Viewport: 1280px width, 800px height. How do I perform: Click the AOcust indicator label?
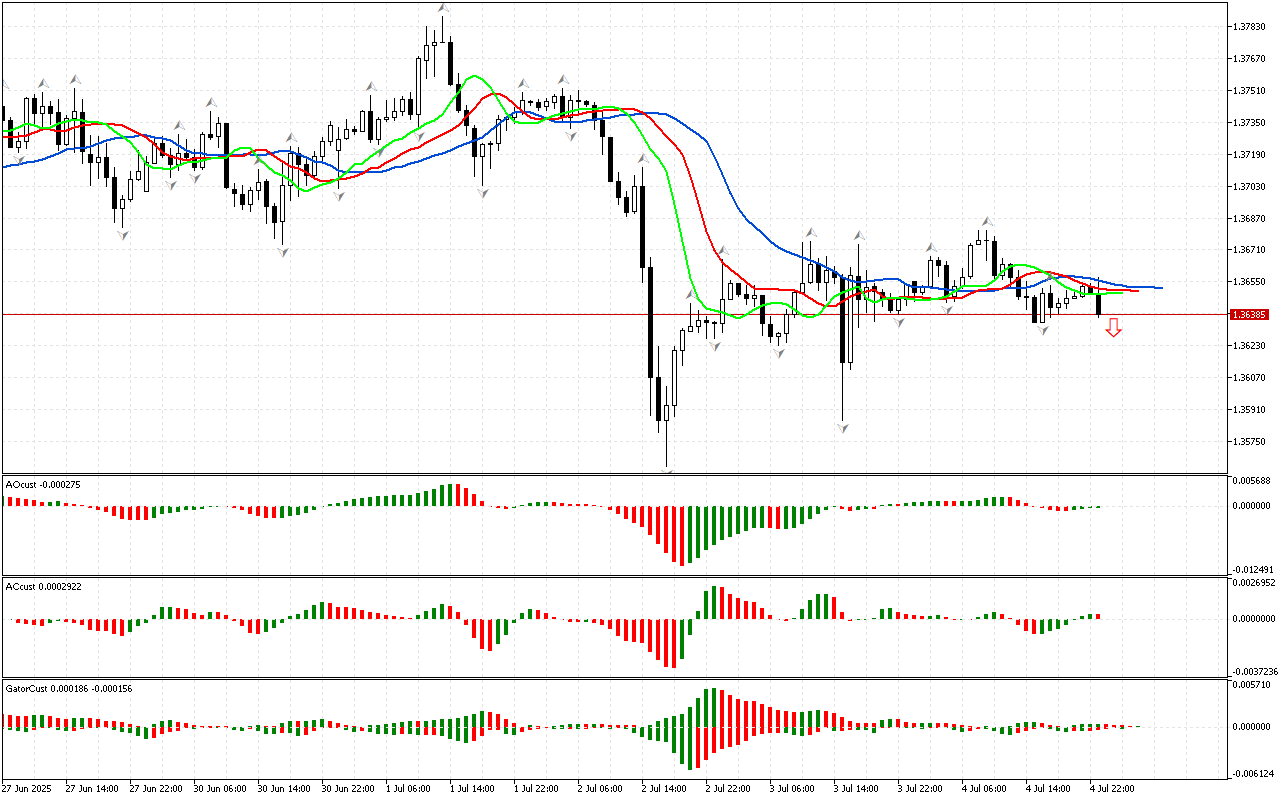pos(42,484)
